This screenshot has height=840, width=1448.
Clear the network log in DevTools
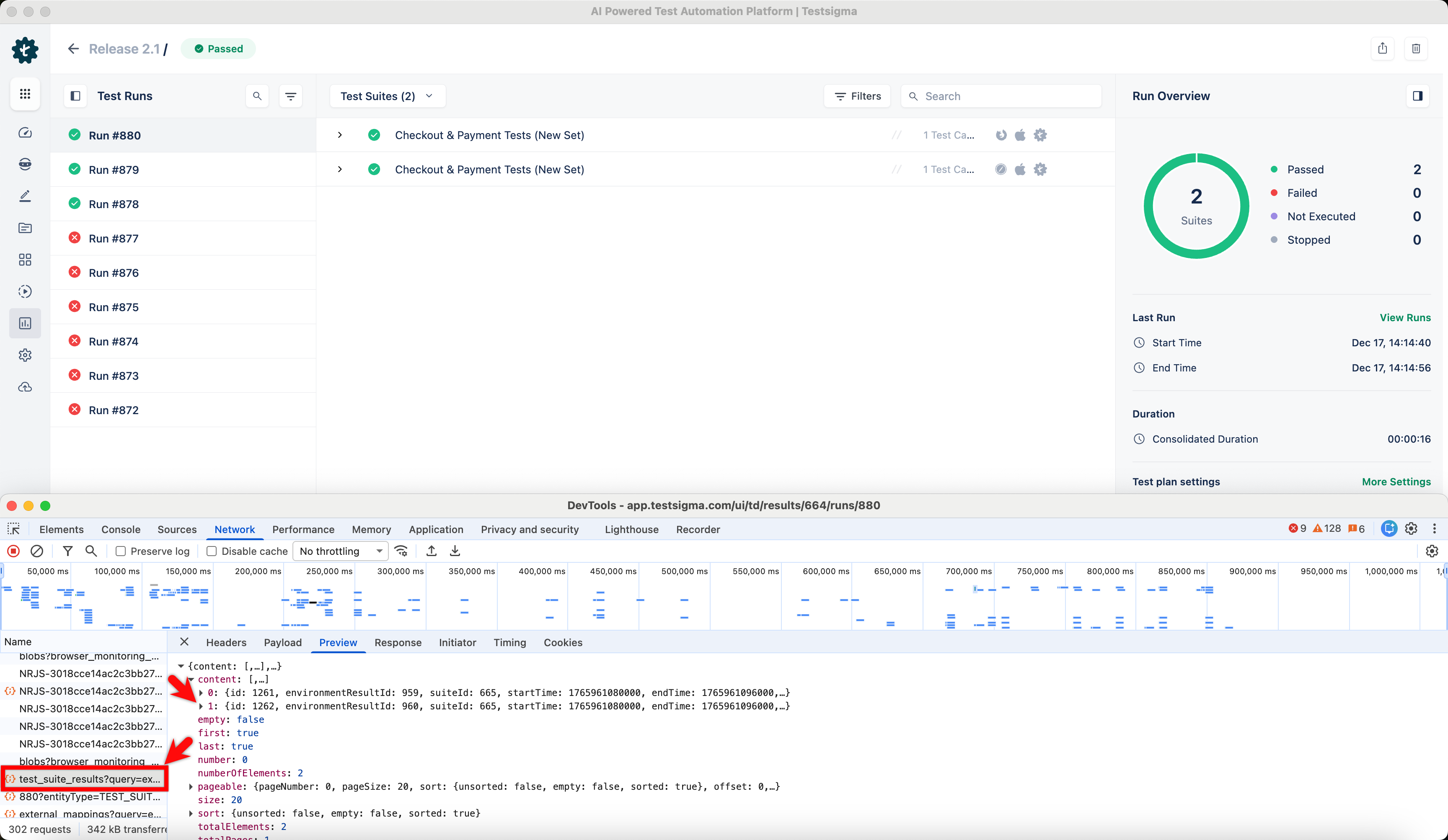[37, 551]
